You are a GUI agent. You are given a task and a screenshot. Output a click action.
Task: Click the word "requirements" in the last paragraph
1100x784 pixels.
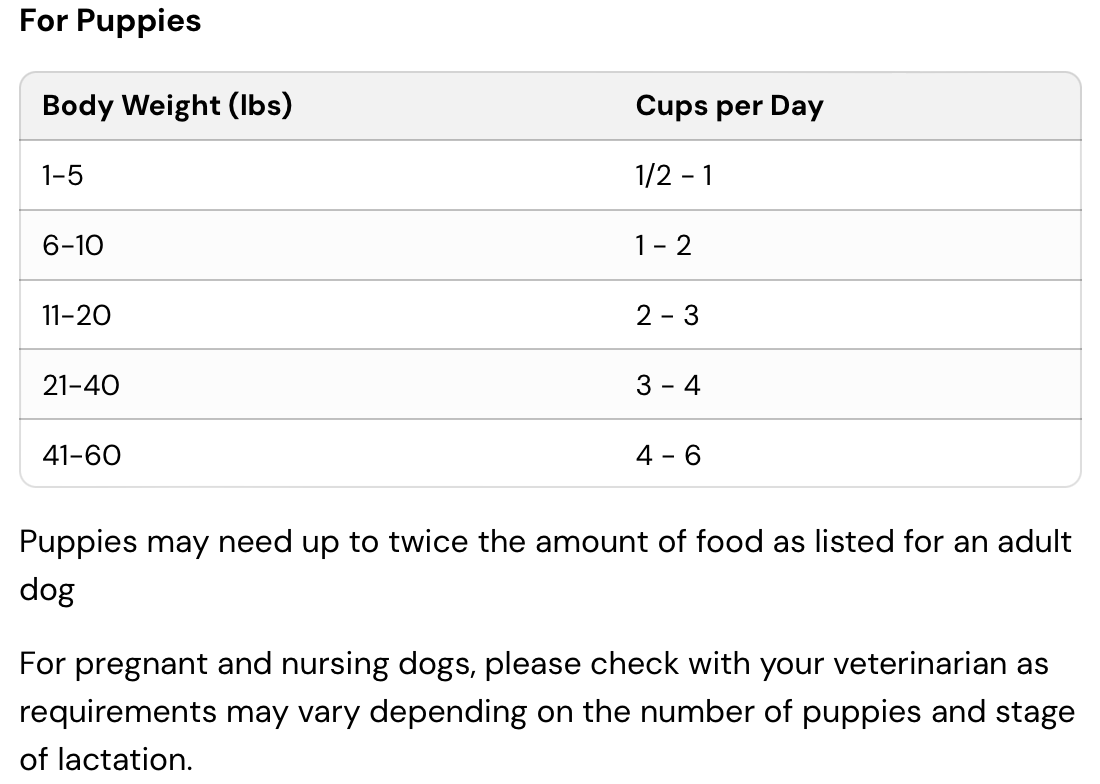coord(118,712)
